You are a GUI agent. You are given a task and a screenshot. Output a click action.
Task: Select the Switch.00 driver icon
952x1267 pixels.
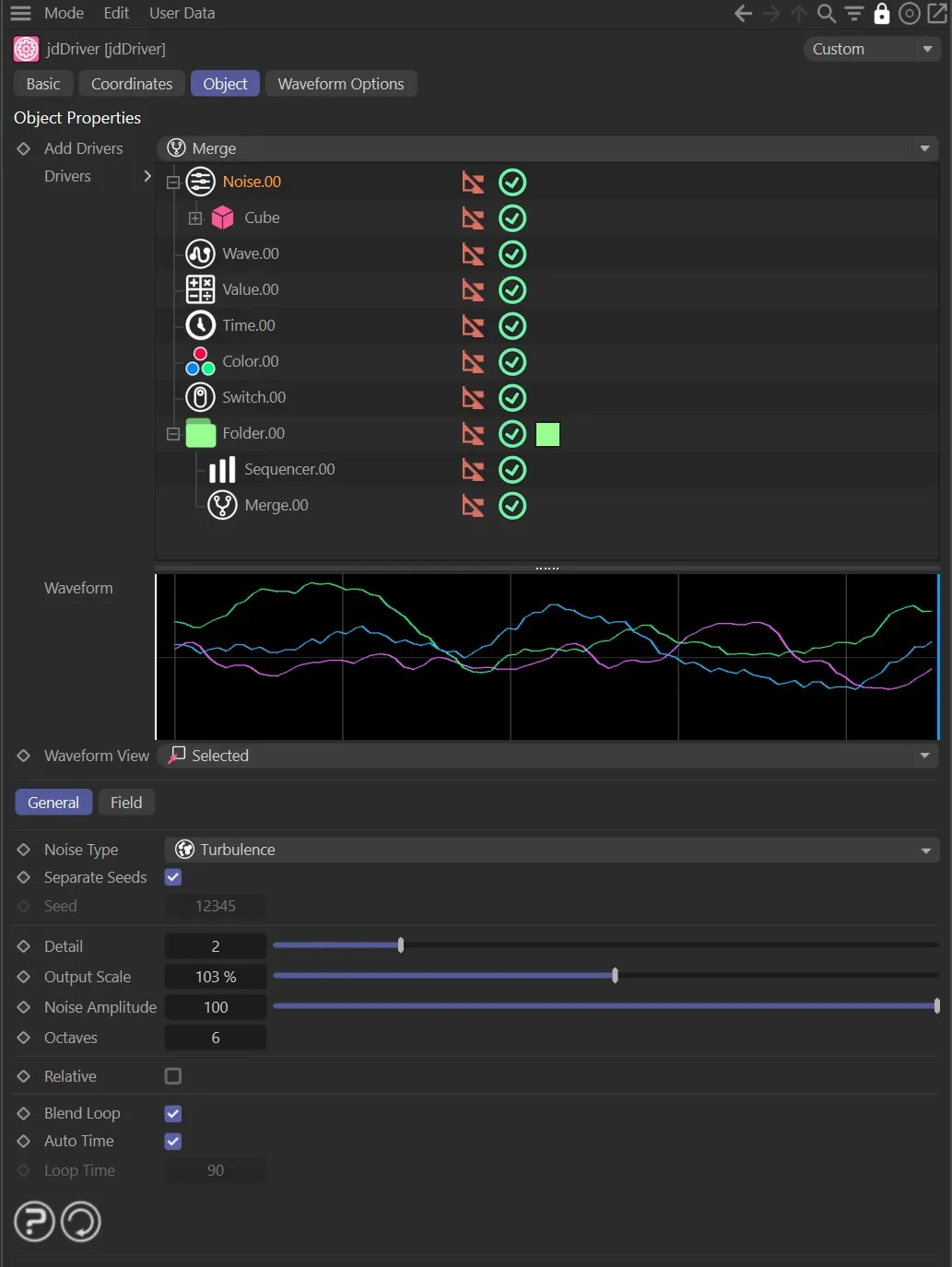pyautogui.click(x=200, y=397)
